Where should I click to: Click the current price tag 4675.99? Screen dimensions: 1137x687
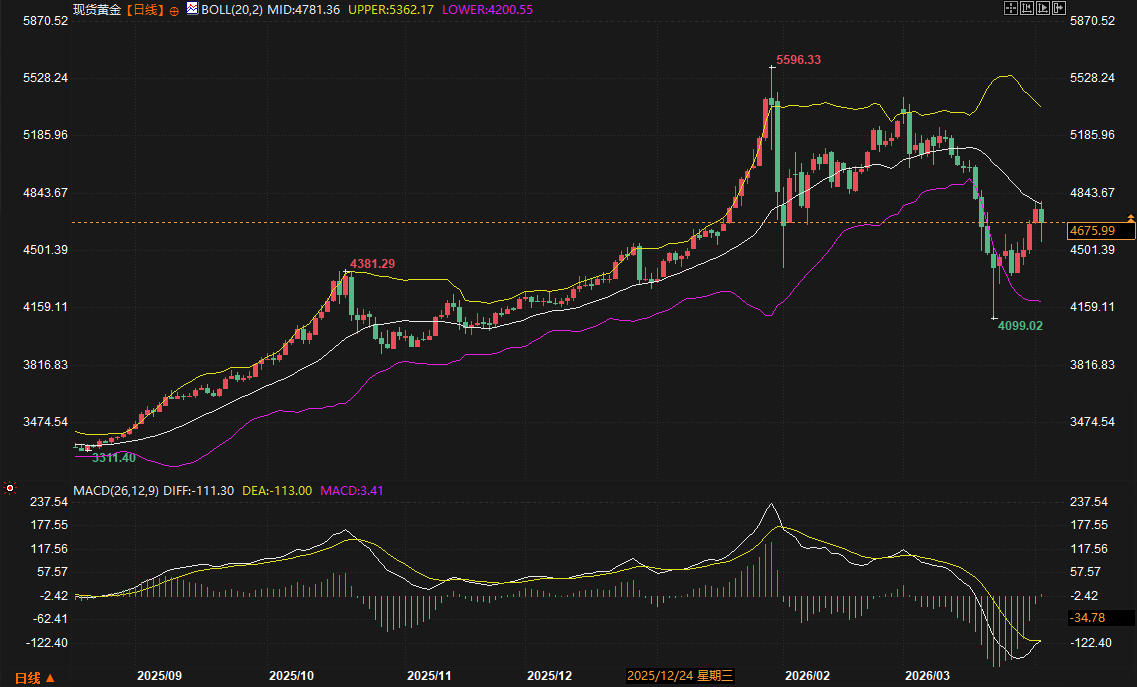point(1101,231)
